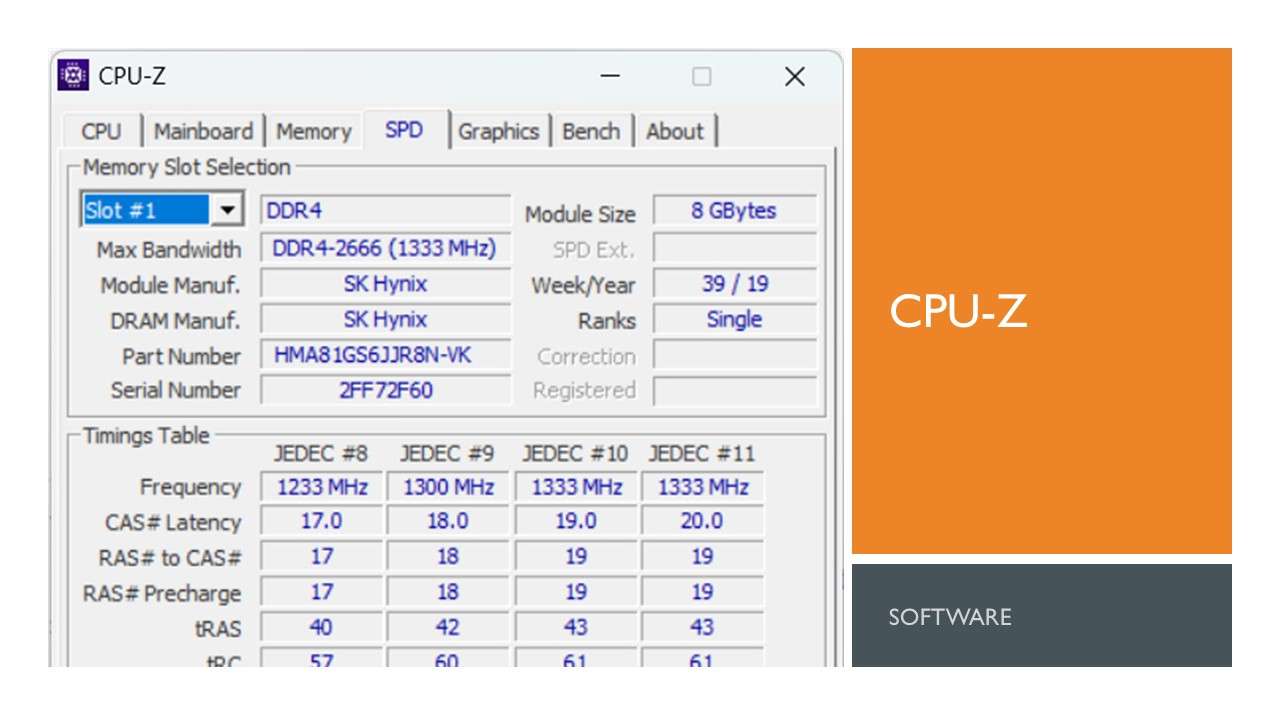Minimize the CPU-Z window
The width and height of the screenshot is (1280, 720).
click(611, 76)
